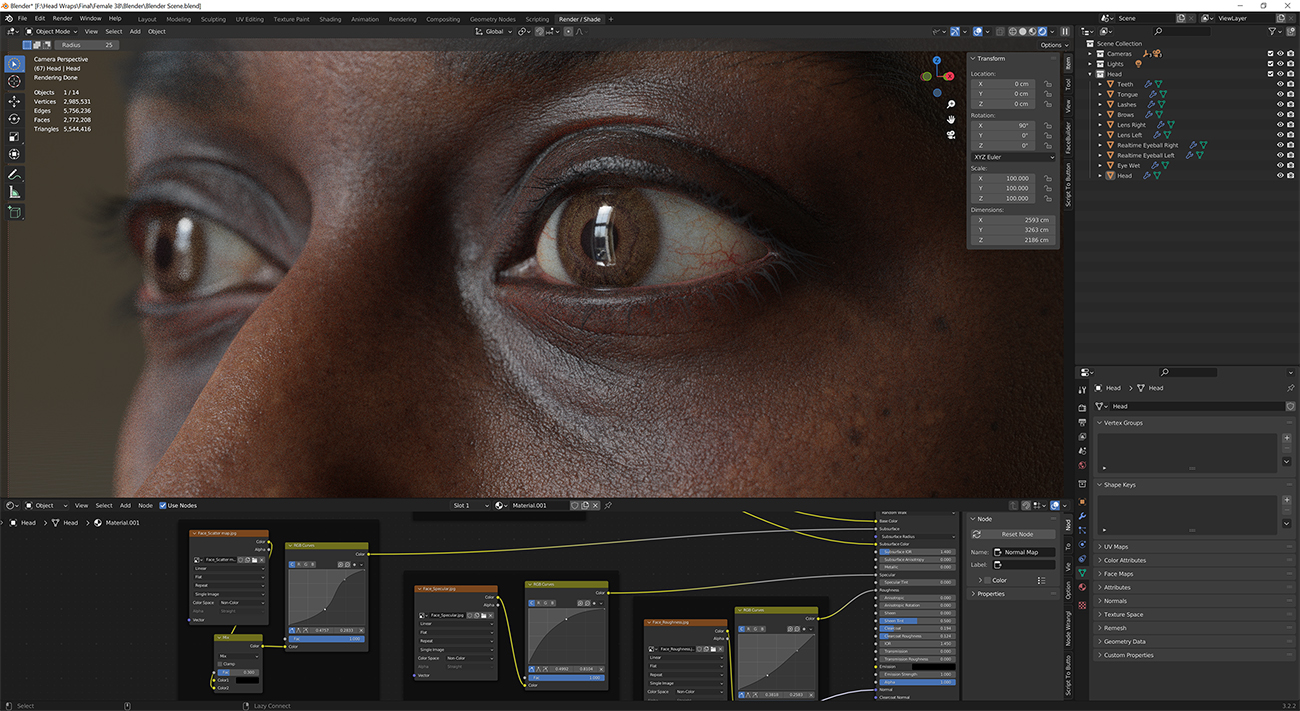Activate the Add Cube tool
The height and width of the screenshot is (711, 1300).
[13, 211]
